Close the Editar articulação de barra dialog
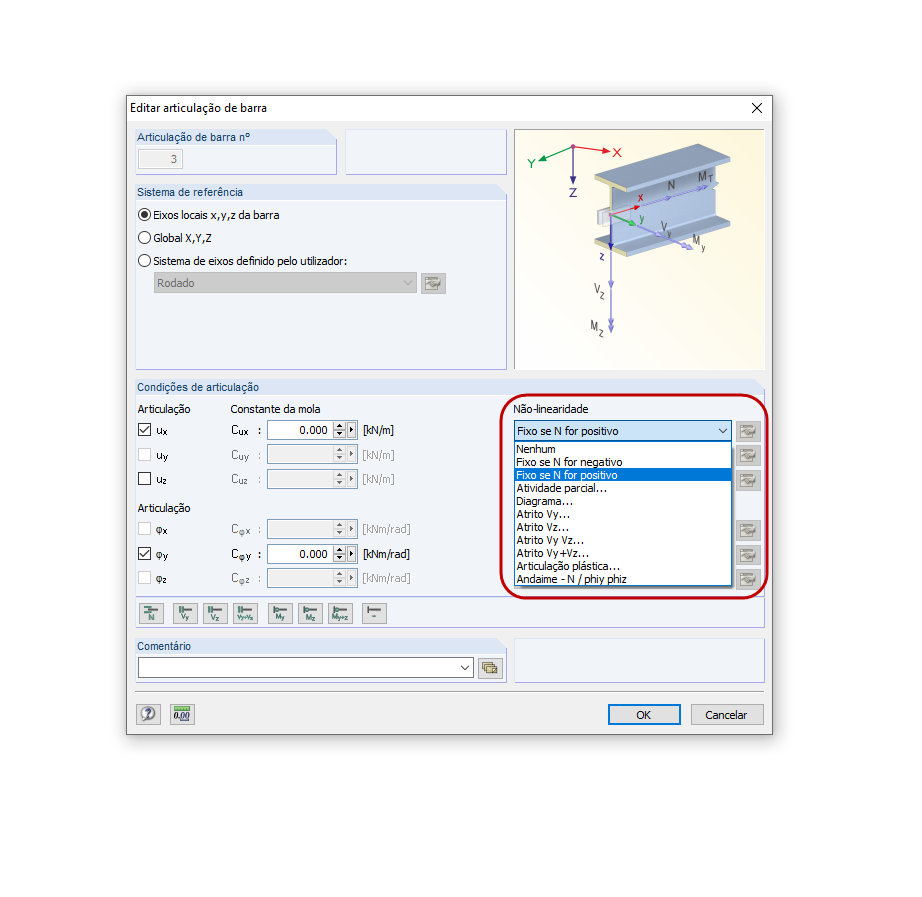The width and height of the screenshot is (922, 897). point(757,108)
